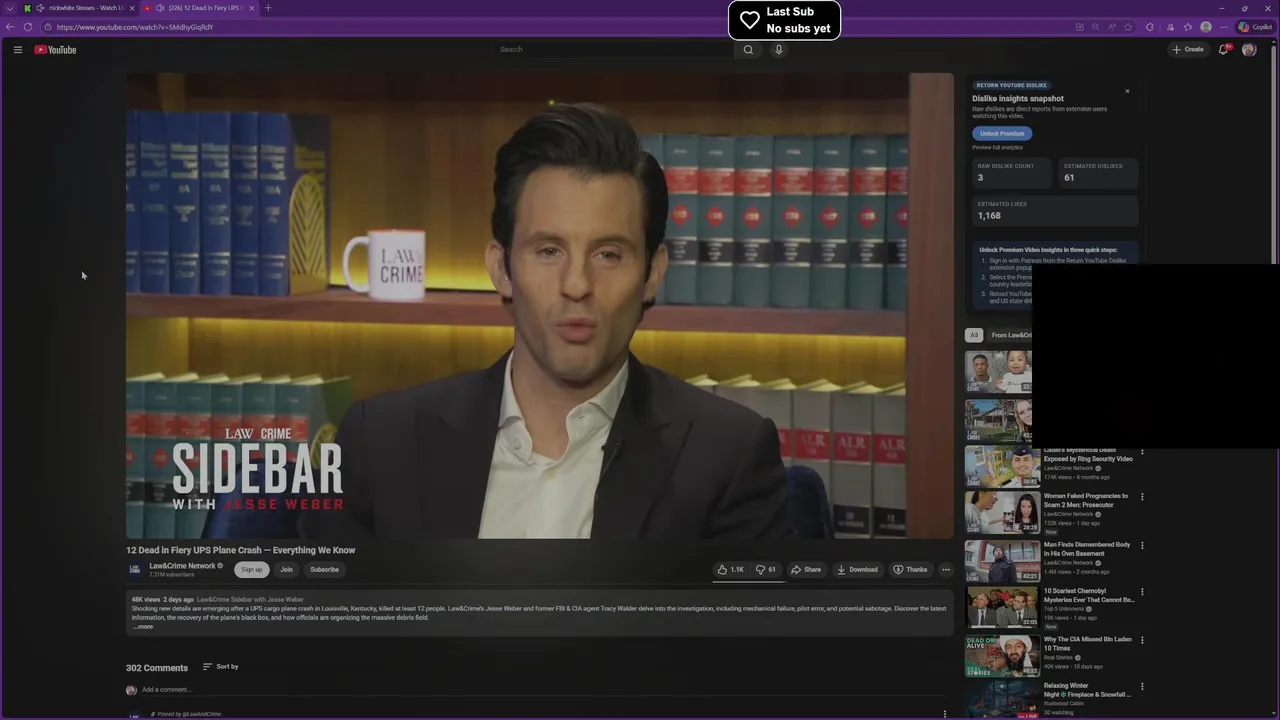Click the main video player
Image resolution: width=1280 pixels, height=720 pixels.
[x=540, y=306]
